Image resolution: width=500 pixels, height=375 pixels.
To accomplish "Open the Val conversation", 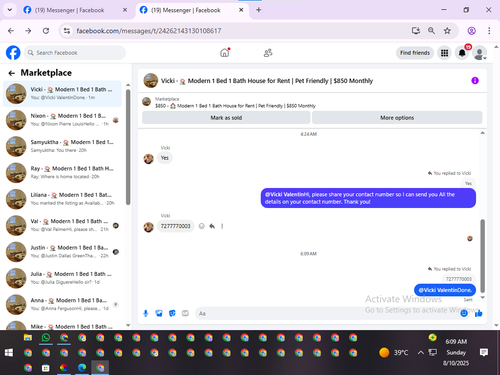I will 62,225.
